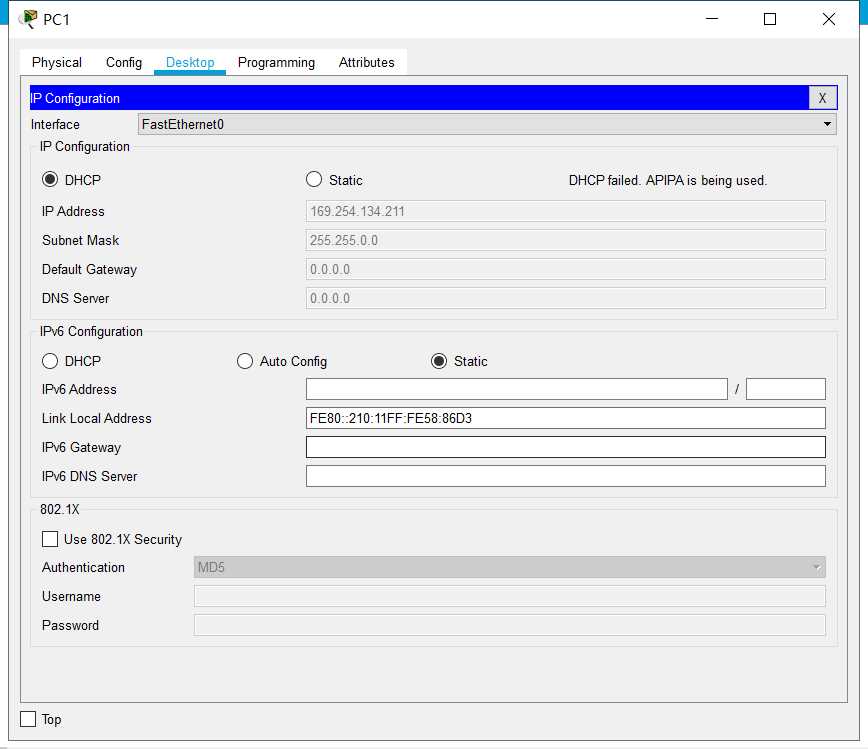This screenshot has height=749, width=868.
Task: Close the PC1 window
Action: (829, 19)
